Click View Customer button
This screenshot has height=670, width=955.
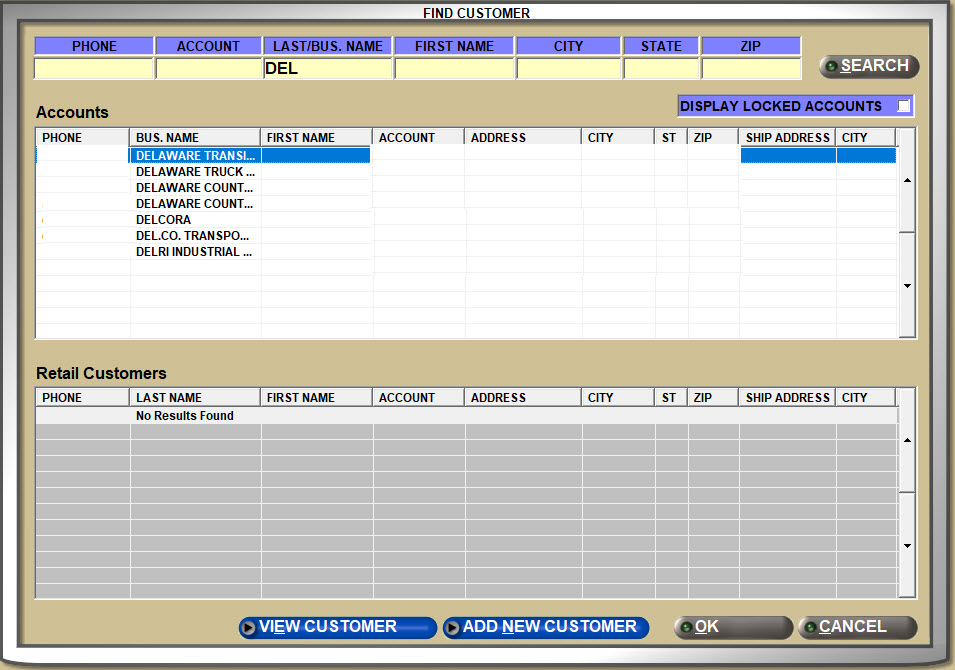(338, 627)
